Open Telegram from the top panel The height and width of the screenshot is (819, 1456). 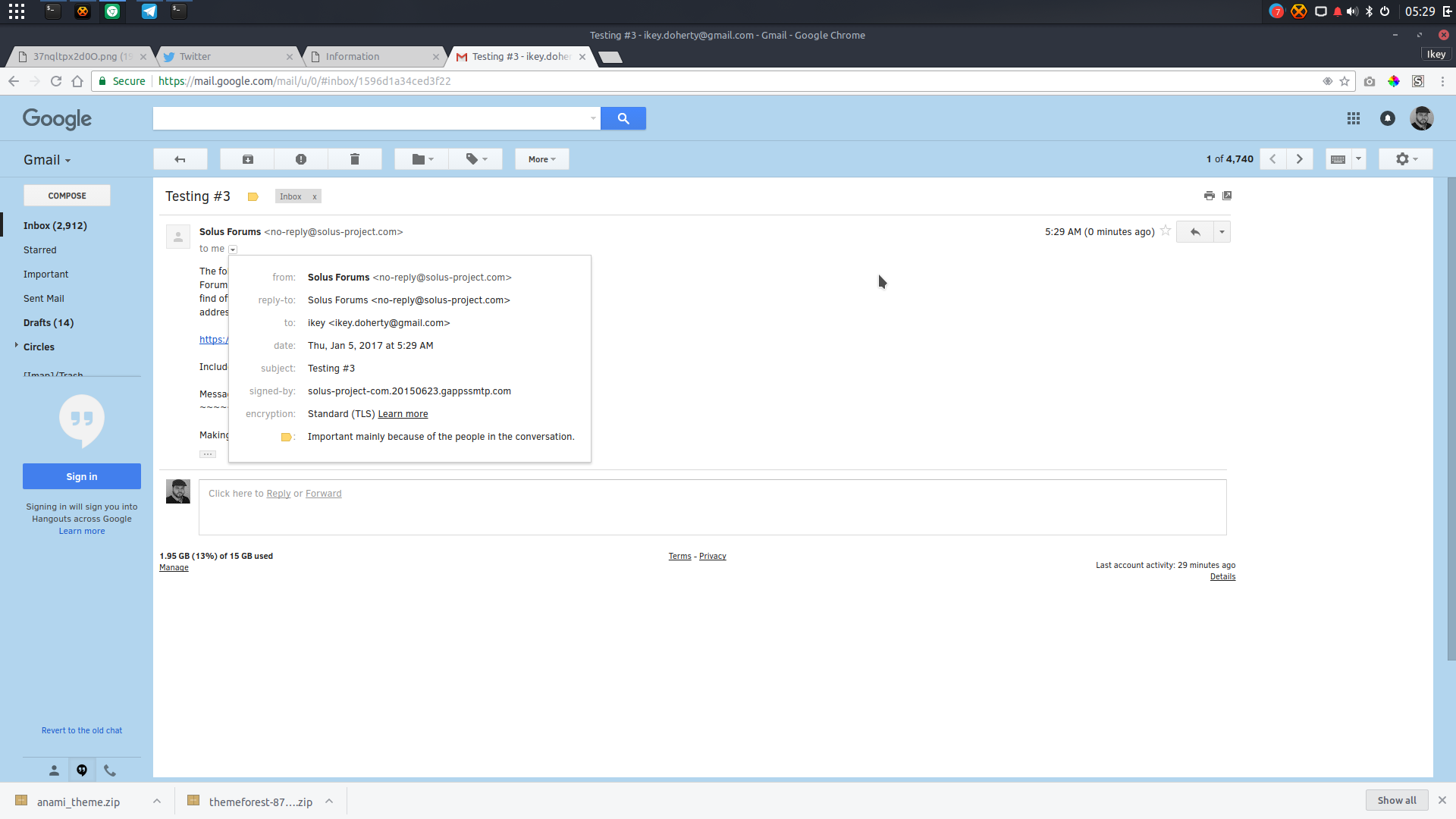click(x=149, y=11)
